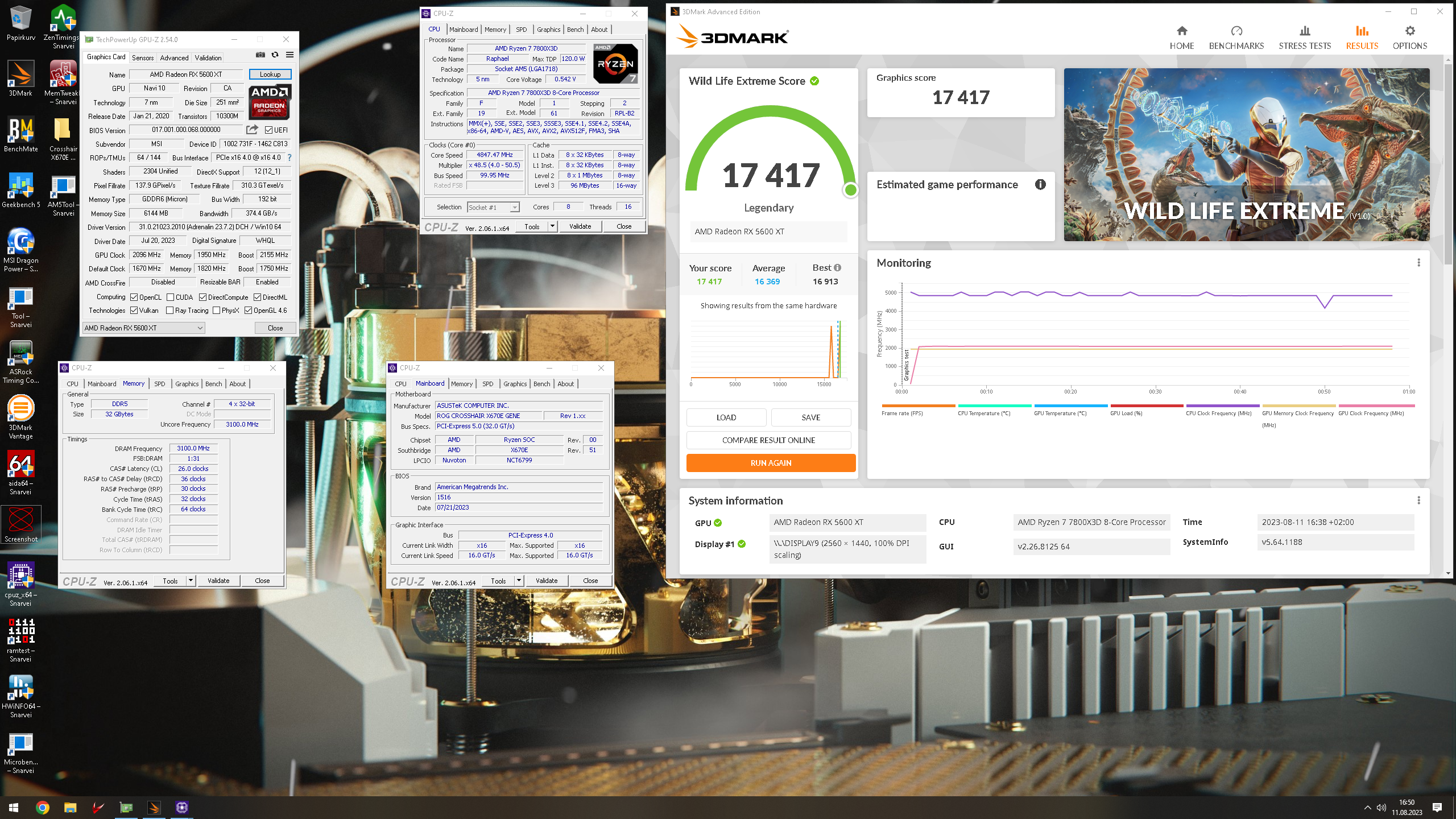Screen dimensions: 1456x819
Task: Click Validate in the CPU-Z Mainboard window
Action: (x=547, y=581)
